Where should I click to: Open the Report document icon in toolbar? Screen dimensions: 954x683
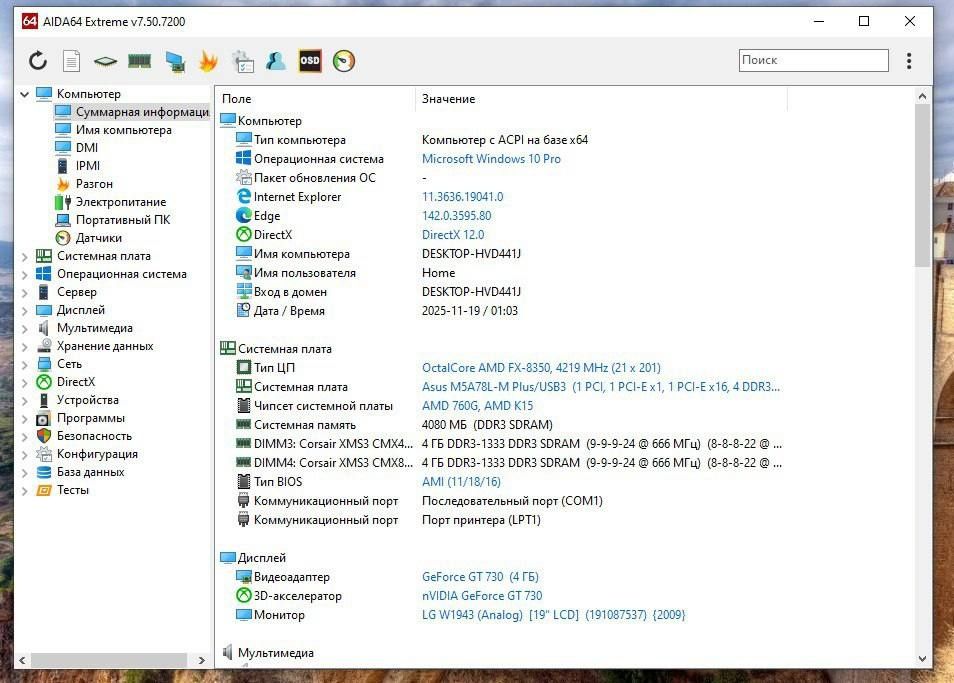click(x=71, y=61)
